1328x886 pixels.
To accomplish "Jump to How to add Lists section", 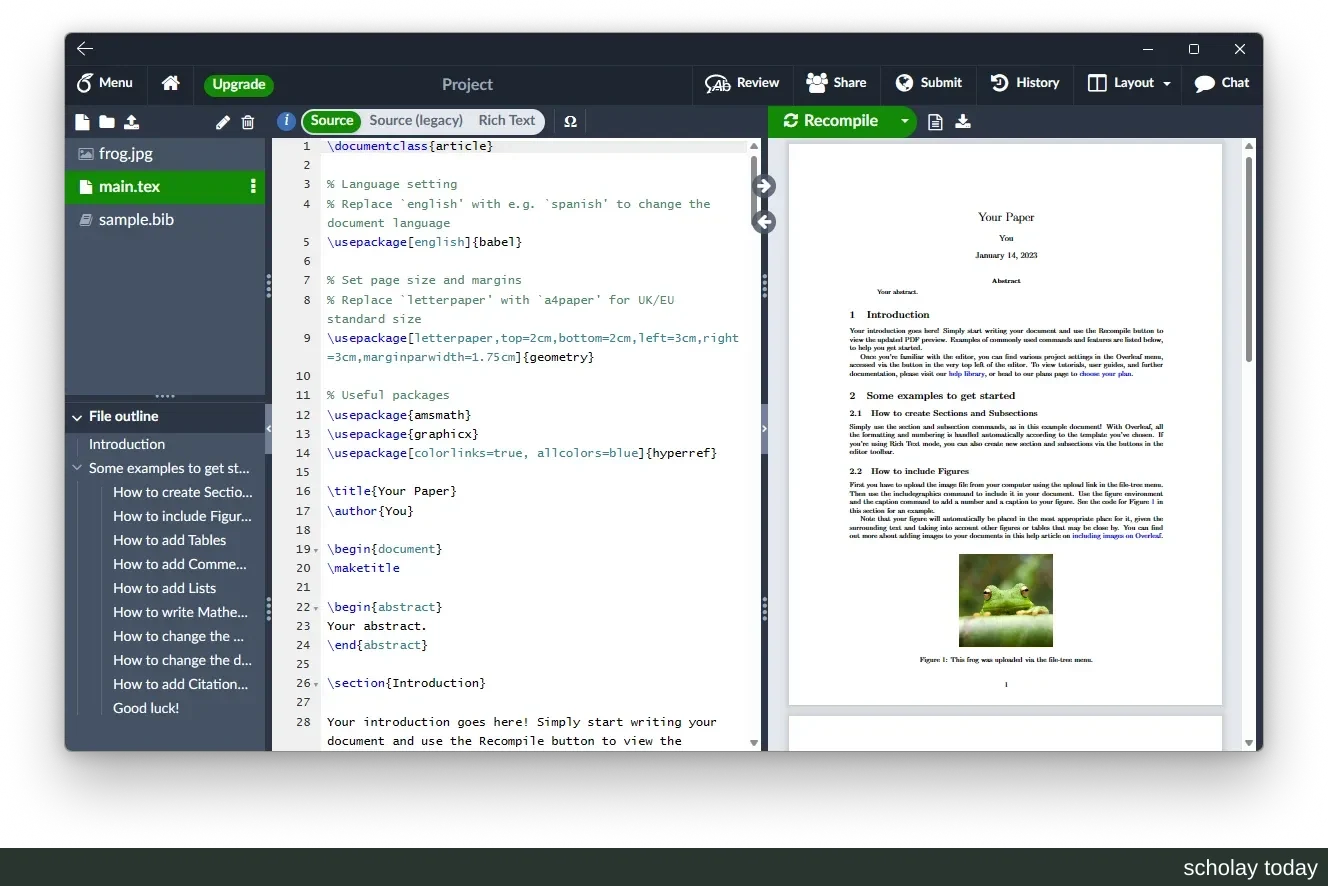I will point(164,588).
